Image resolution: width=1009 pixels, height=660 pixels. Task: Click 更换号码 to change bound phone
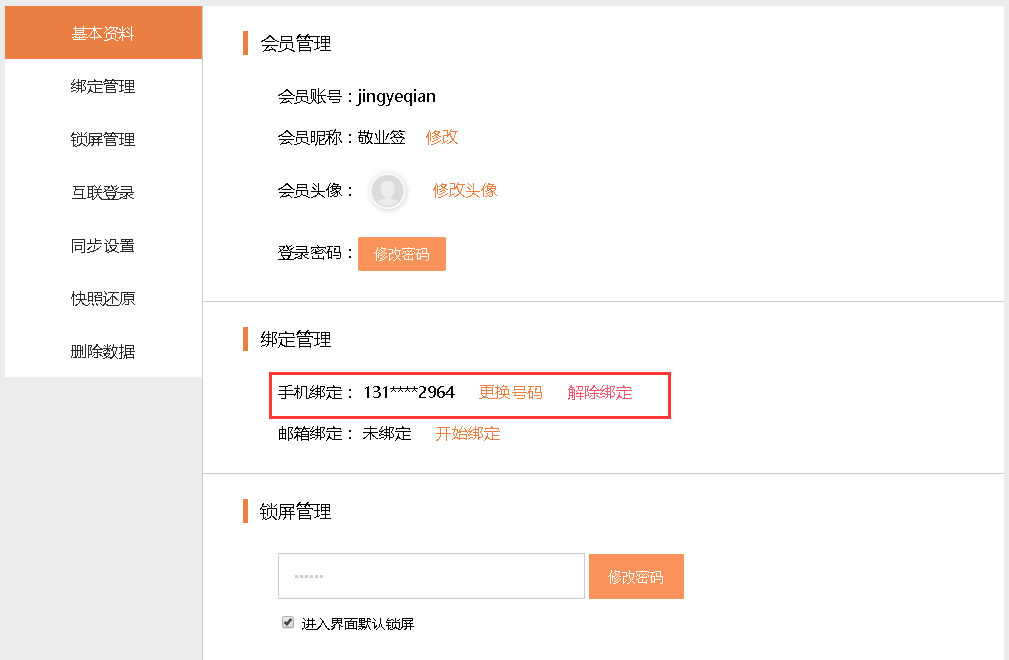[511, 392]
